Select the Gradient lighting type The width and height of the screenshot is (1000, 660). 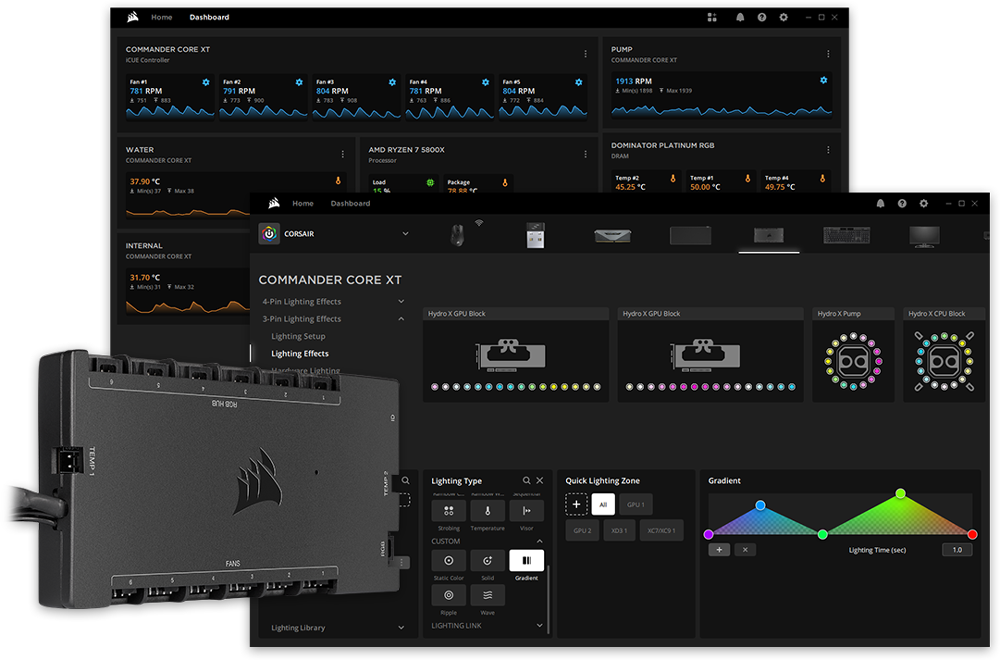(526, 561)
